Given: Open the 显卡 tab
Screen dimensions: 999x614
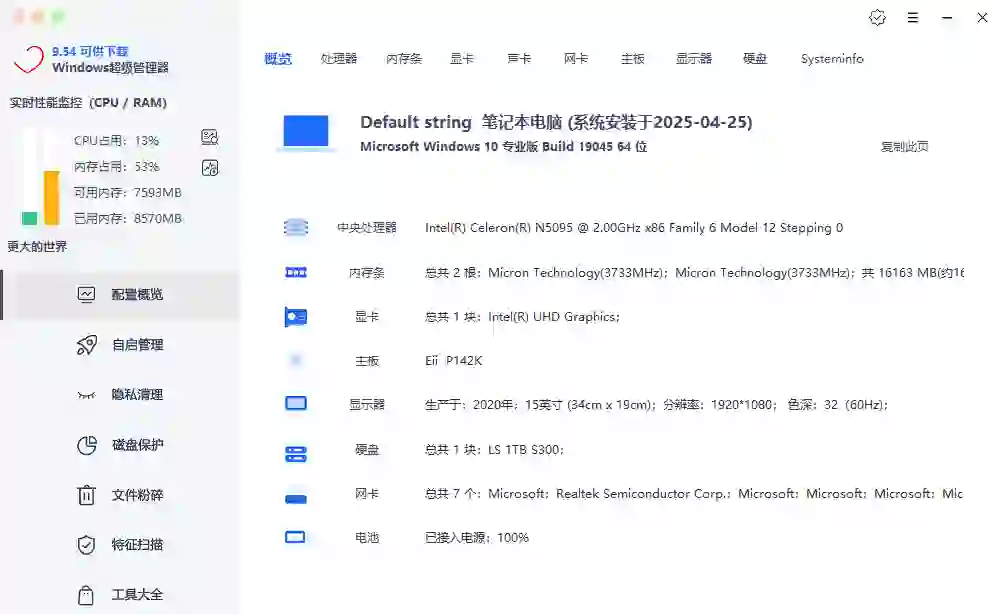Looking at the screenshot, I should click(x=462, y=59).
